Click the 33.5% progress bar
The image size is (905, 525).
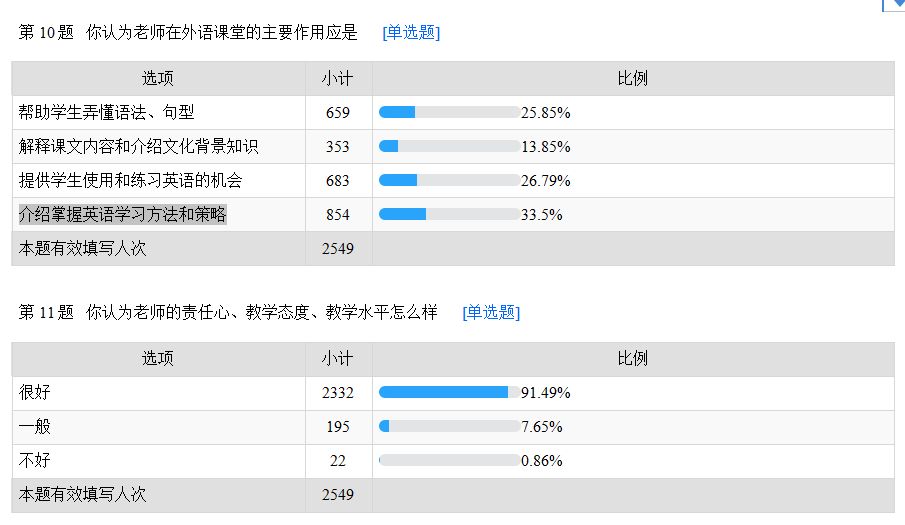coord(449,215)
